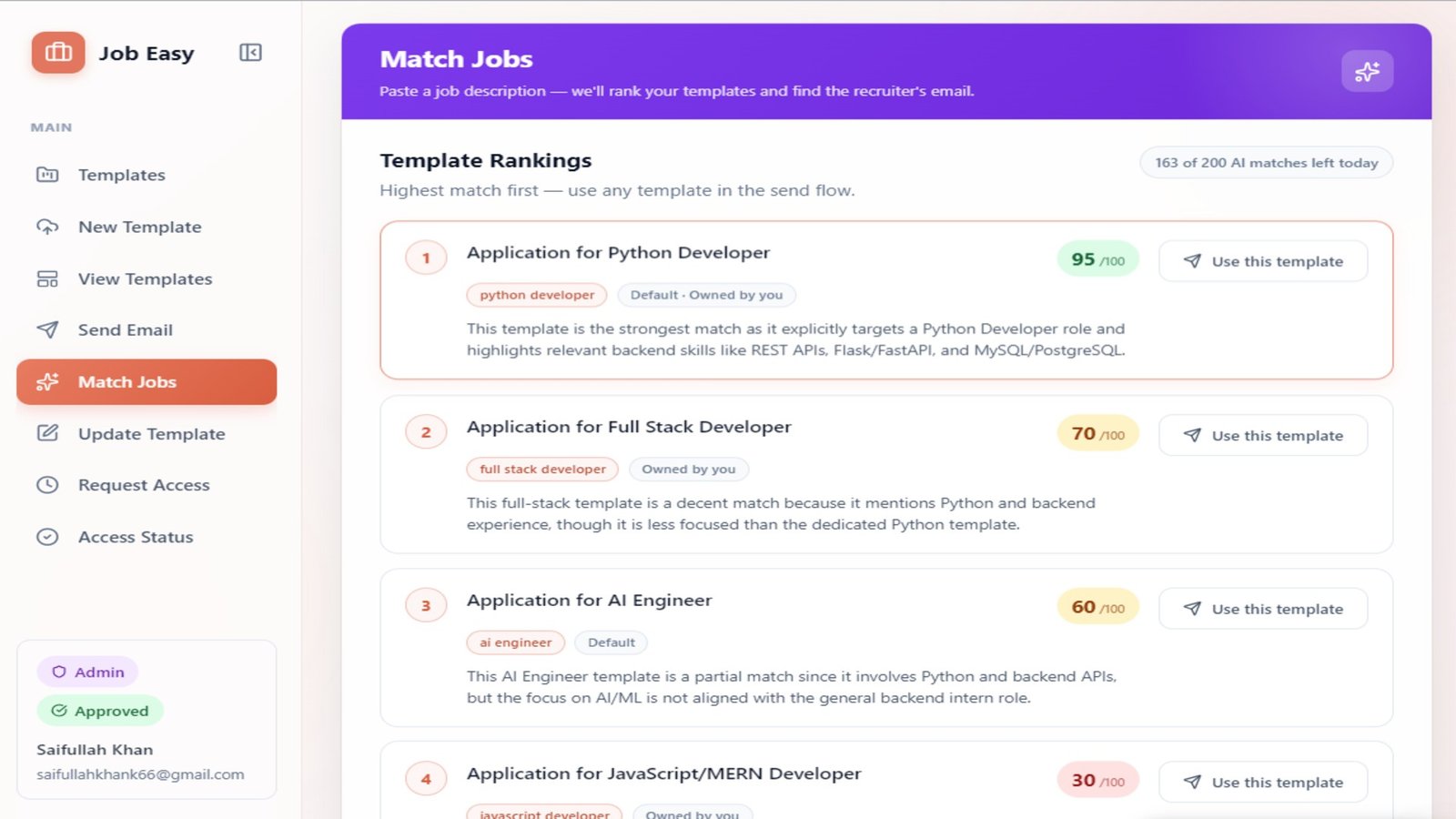Click the 60/100 score badge
Image resolution: width=1456 pixels, height=819 pixels.
(x=1097, y=607)
